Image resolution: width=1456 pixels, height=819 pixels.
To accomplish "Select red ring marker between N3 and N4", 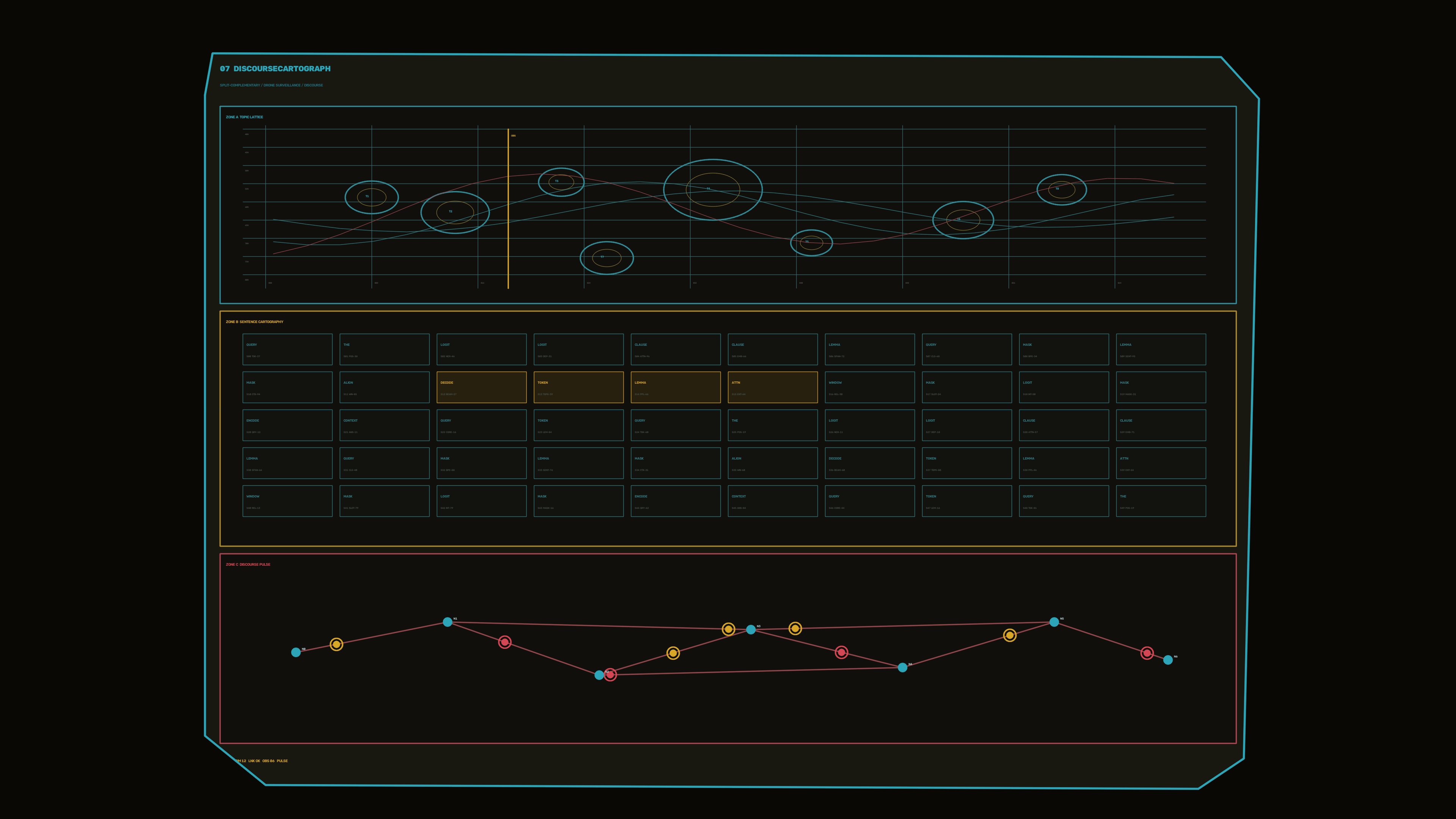I will click(x=841, y=652).
